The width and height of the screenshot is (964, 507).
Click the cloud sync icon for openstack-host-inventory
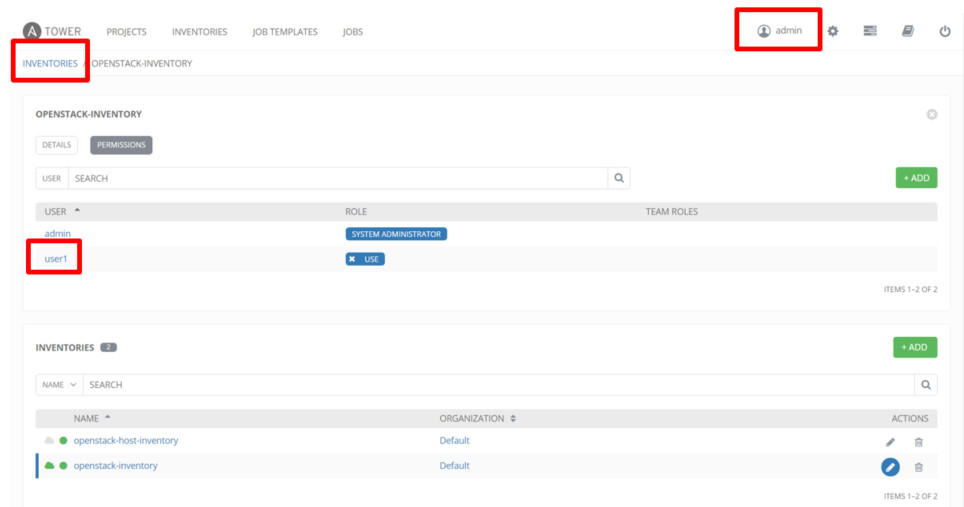[49, 441]
